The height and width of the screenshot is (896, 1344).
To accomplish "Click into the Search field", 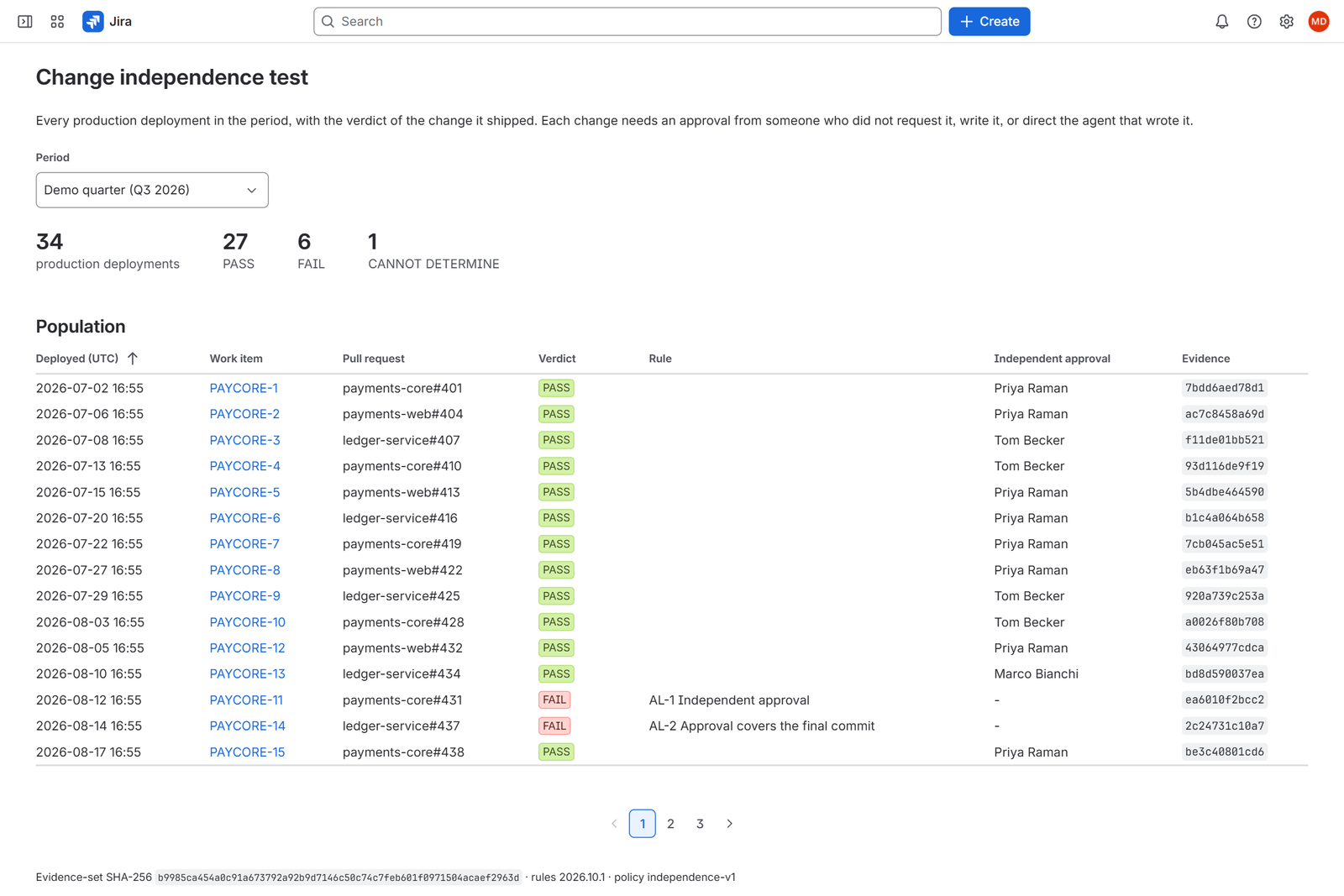I will (x=627, y=22).
